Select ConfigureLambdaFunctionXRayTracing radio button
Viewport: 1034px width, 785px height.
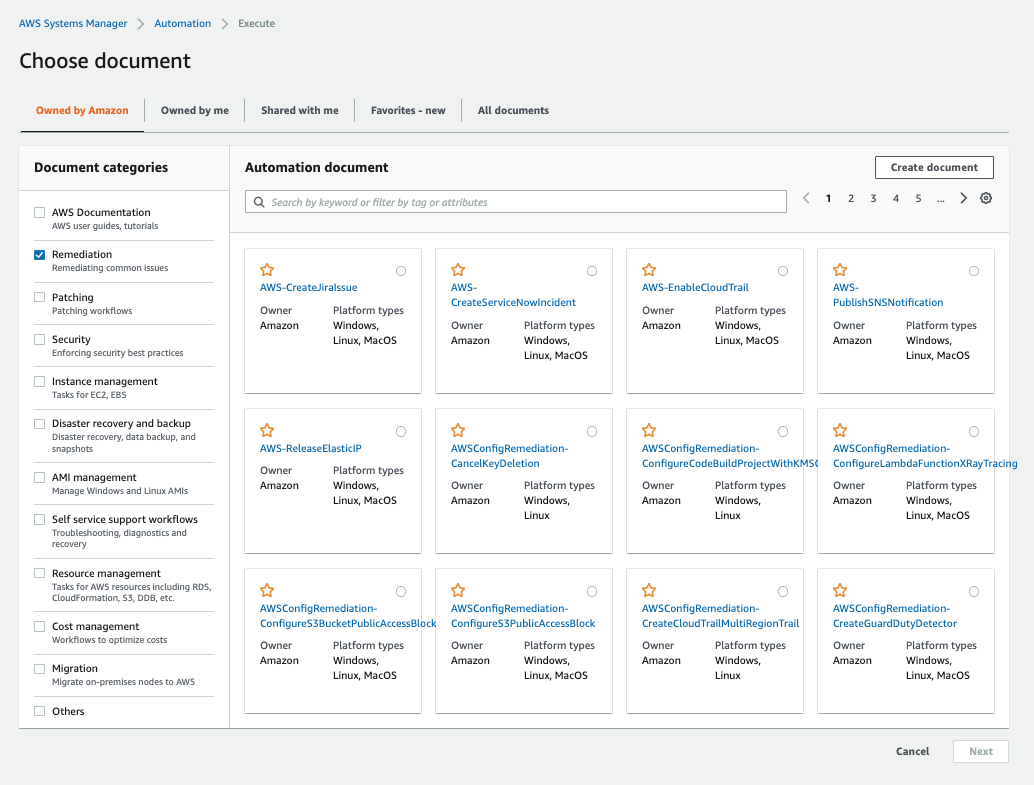click(974, 431)
